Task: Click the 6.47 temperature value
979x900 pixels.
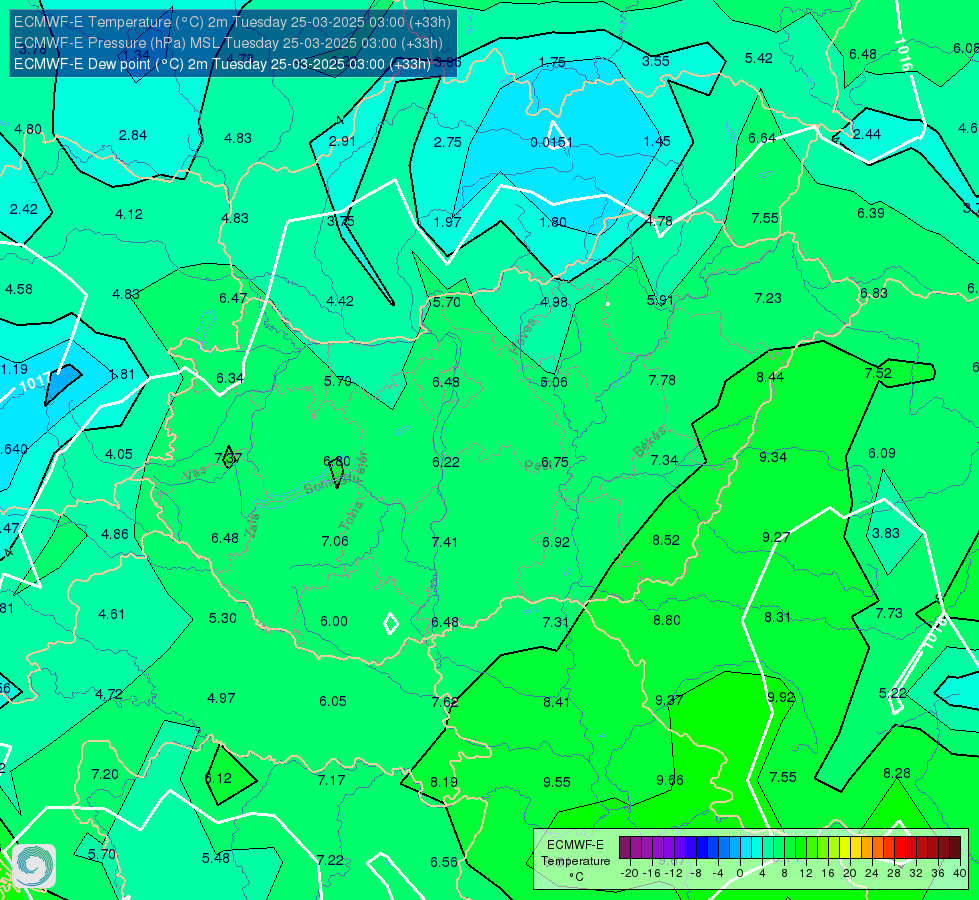Action: click(x=233, y=299)
